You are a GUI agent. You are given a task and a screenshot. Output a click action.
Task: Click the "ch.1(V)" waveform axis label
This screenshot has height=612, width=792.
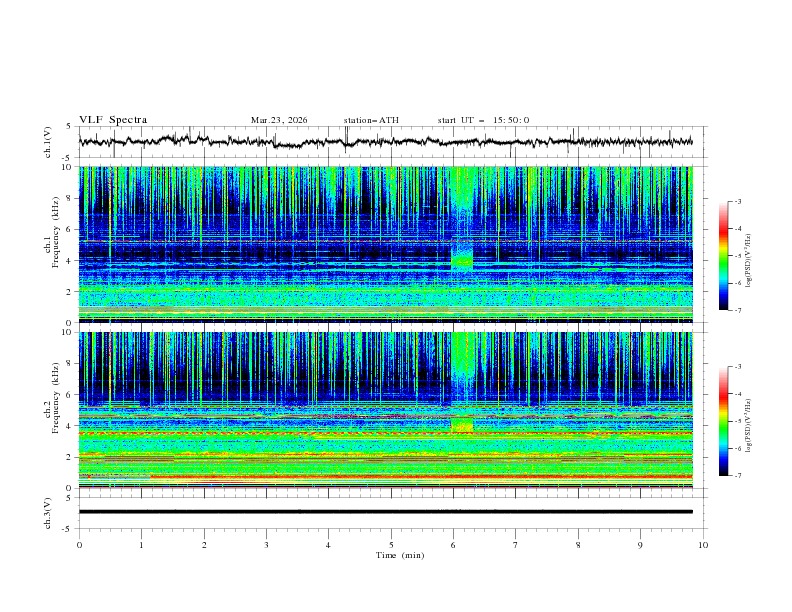click(48, 142)
